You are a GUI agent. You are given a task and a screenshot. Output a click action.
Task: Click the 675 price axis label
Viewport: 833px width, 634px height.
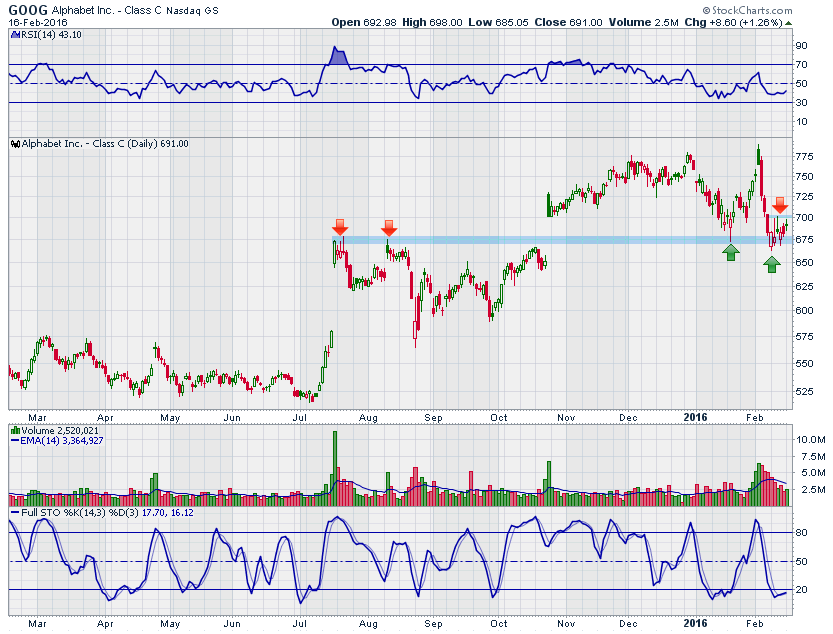(804, 240)
